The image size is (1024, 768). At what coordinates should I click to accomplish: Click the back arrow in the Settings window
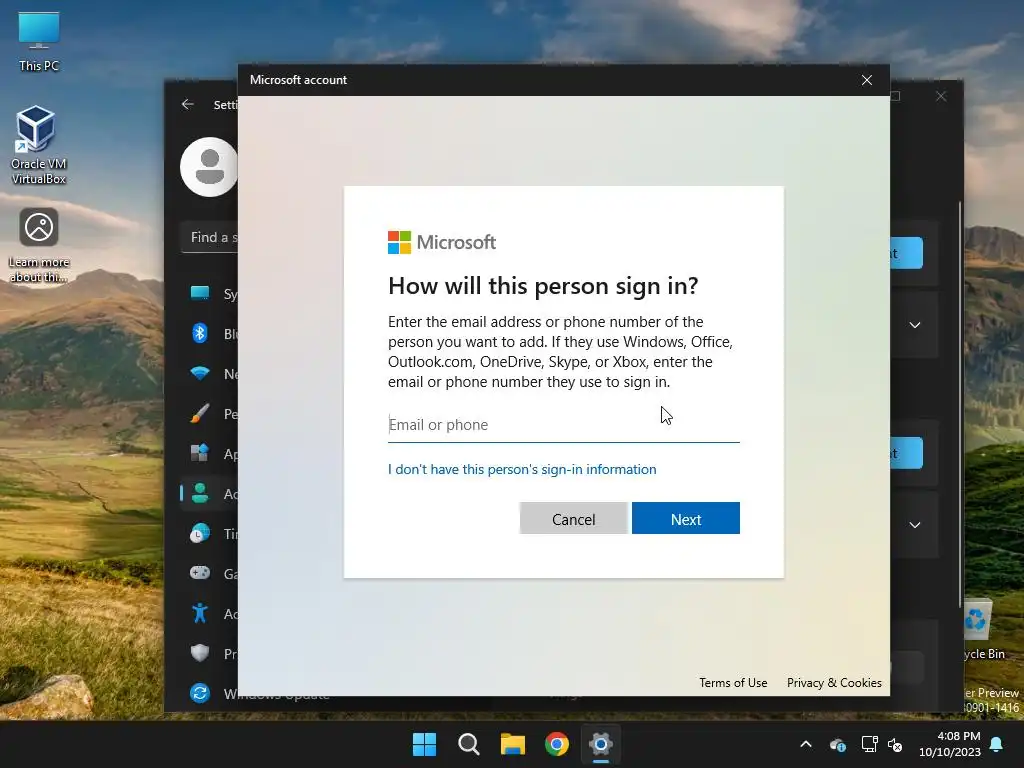(x=187, y=104)
